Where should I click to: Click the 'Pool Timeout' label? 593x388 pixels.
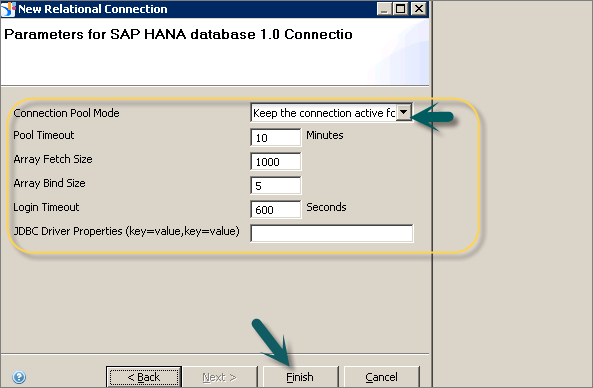[x=43, y=135]
